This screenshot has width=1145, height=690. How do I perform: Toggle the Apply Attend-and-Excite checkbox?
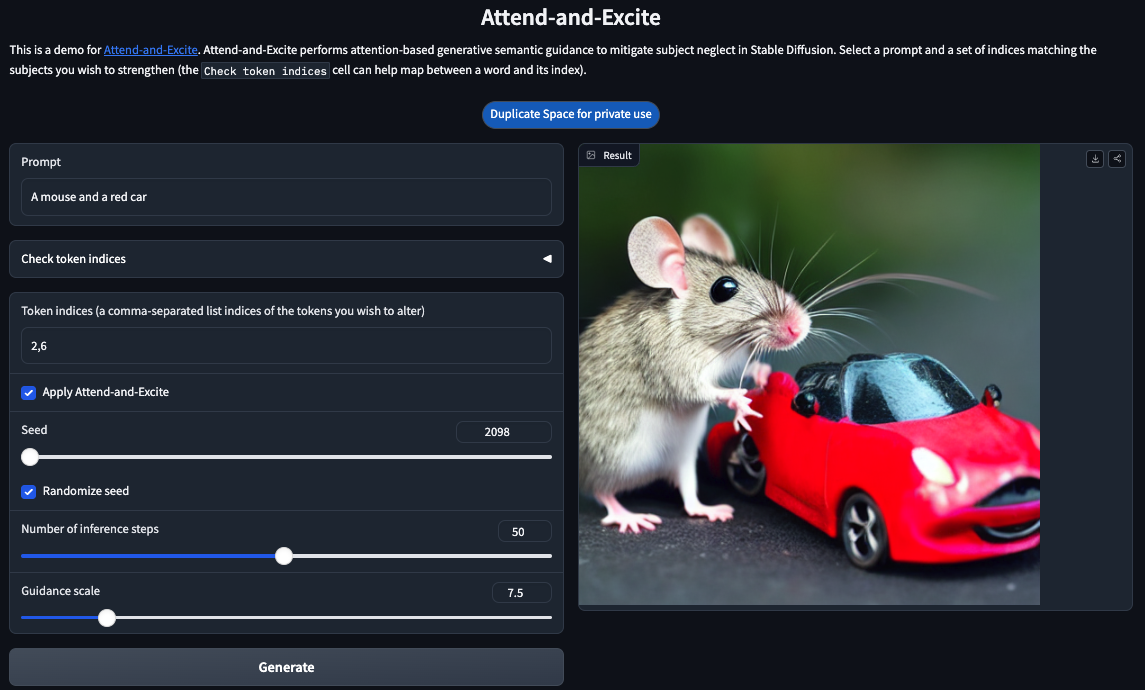(x=29, y=392)
